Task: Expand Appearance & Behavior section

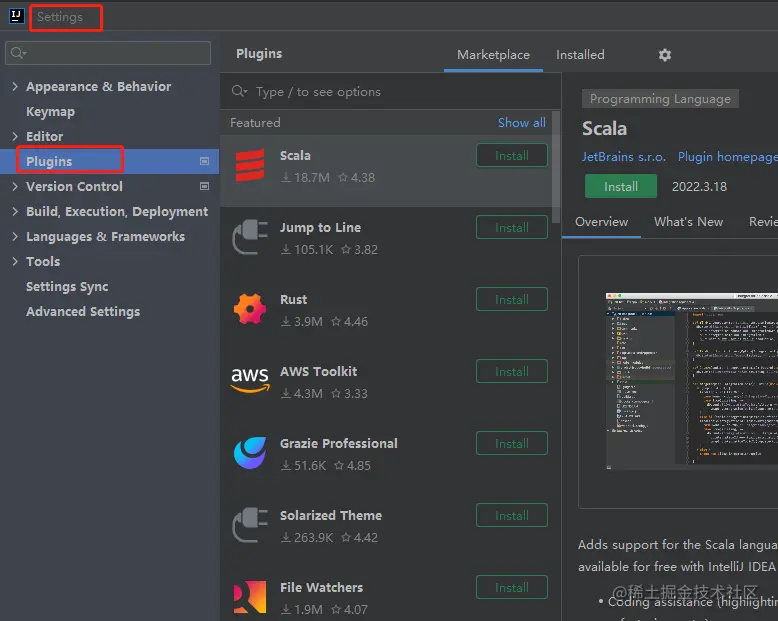Action: click(15, 86)
